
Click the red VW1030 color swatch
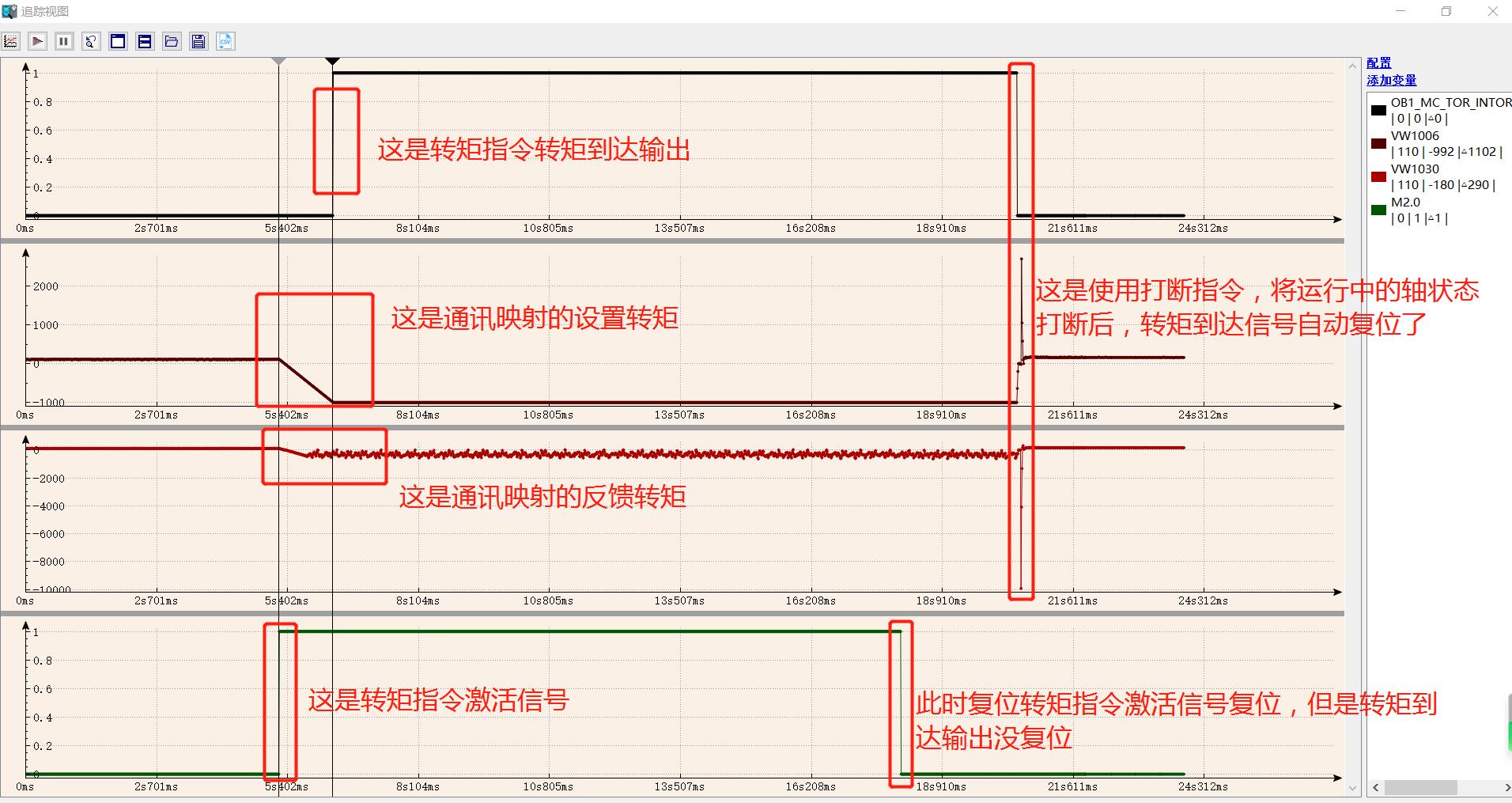(x=1379, y=176)
